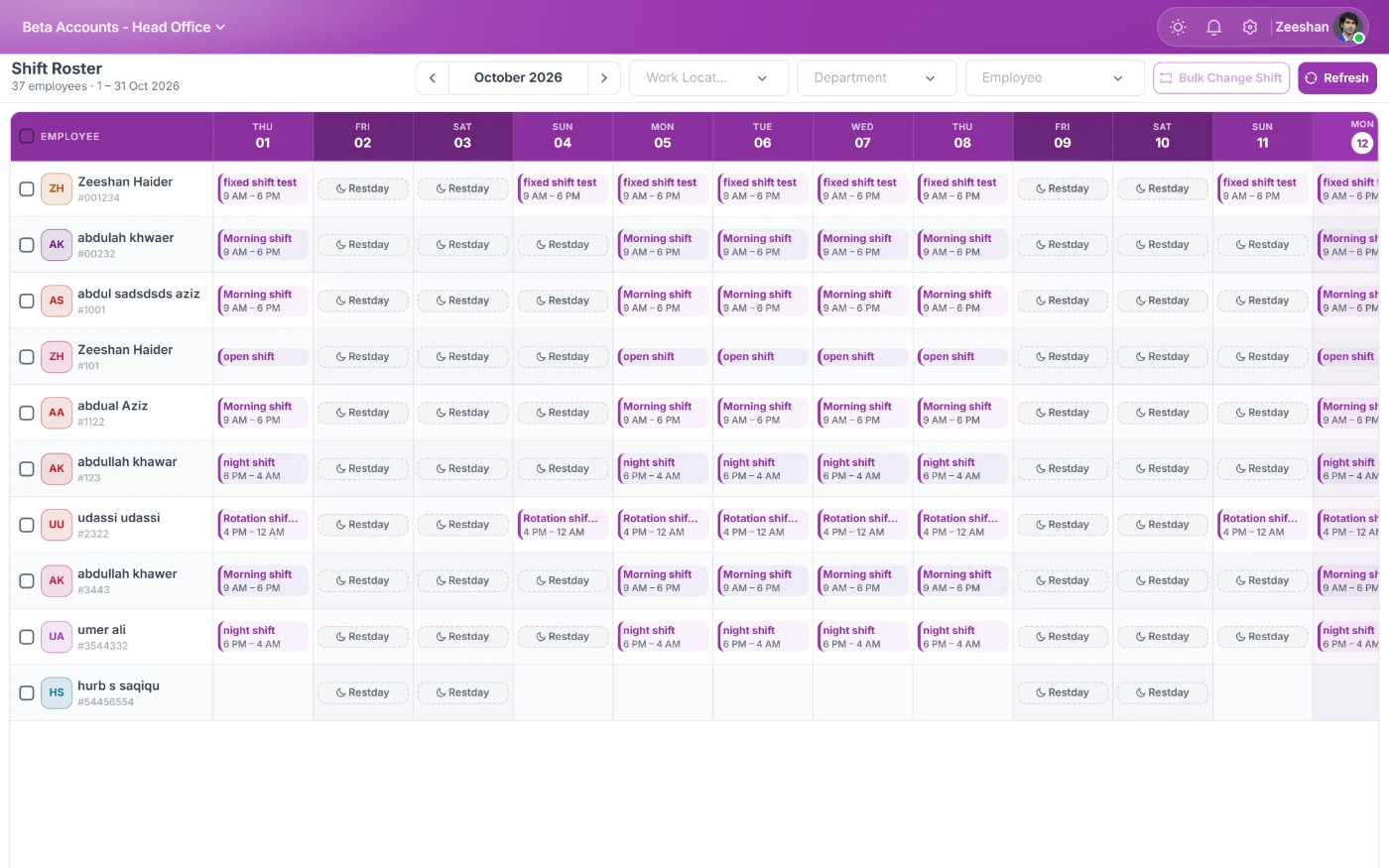Click the AA avatar for abdual Aziz

click(57, 413)
